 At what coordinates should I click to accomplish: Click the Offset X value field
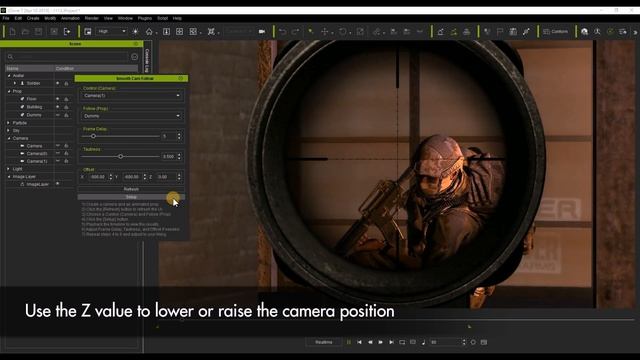pos(98,177)
